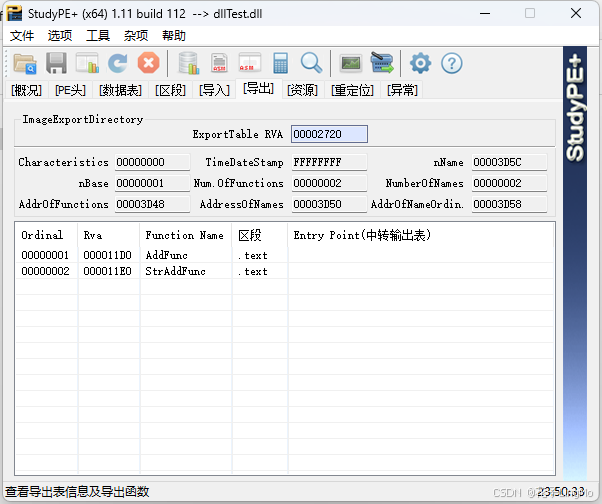Click the ExportTable RVA field 00002720
The width and height of the screenshot is (602, 504).
[x=329, y=134]
